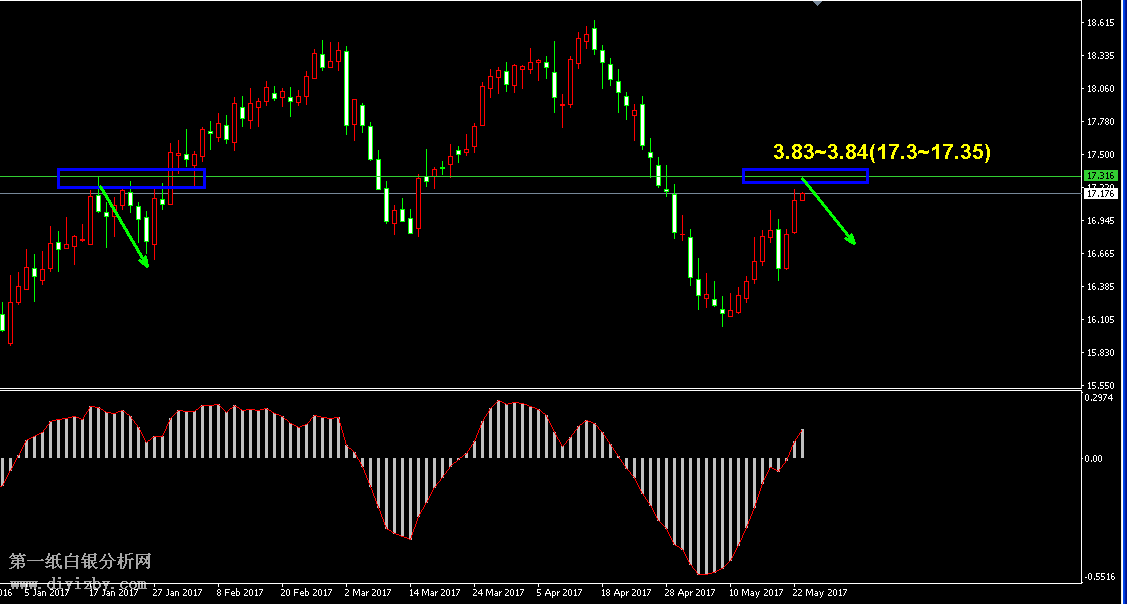Screen dimensions: 1127x604
Task: Click the 18.615 price scale label
Action: (1100, 23)
